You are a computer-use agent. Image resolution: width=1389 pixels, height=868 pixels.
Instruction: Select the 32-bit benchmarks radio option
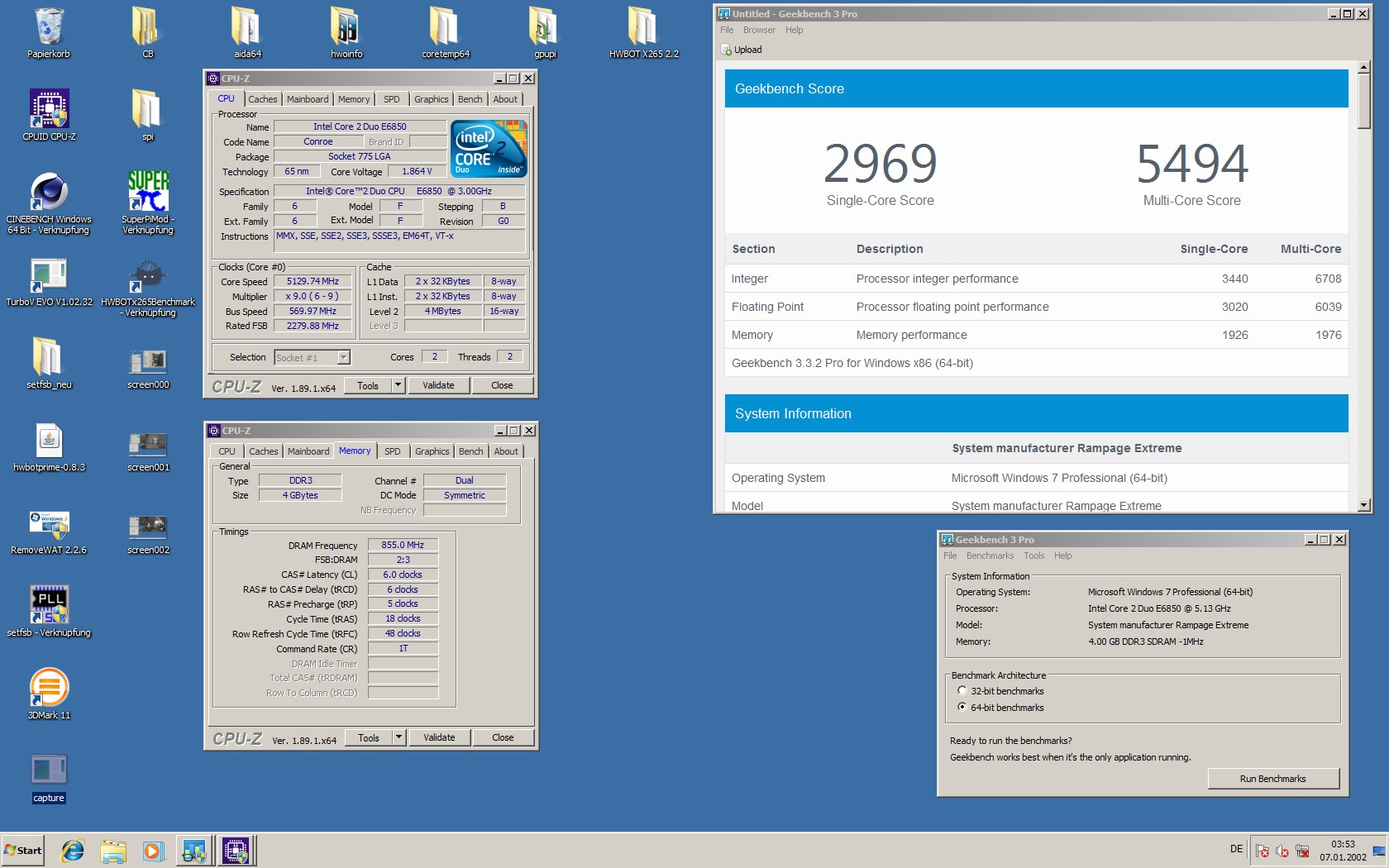click(962, 690)
